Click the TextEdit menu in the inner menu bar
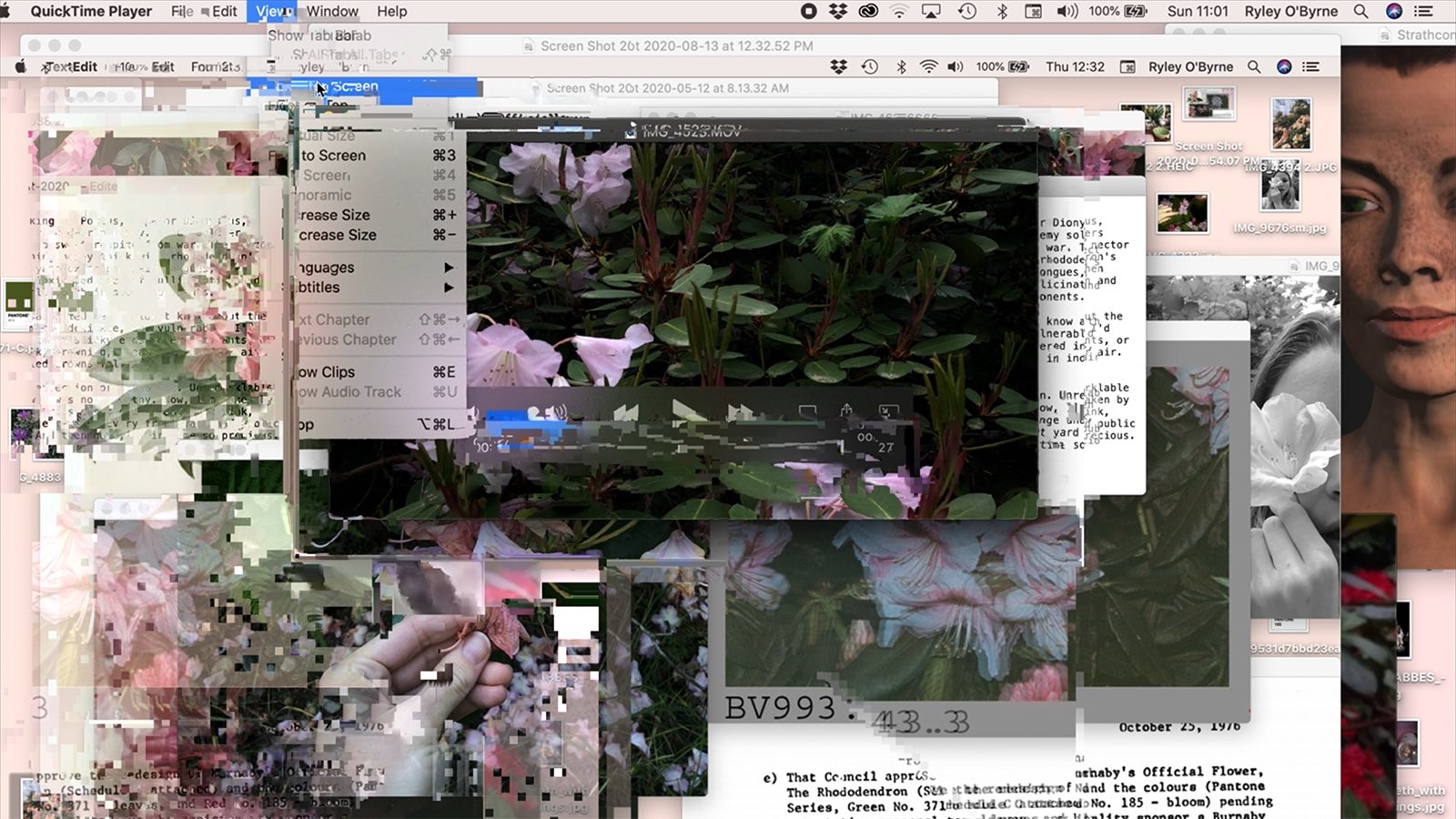The width and height of the screenshot is (1456, 819). coord(71,66)
